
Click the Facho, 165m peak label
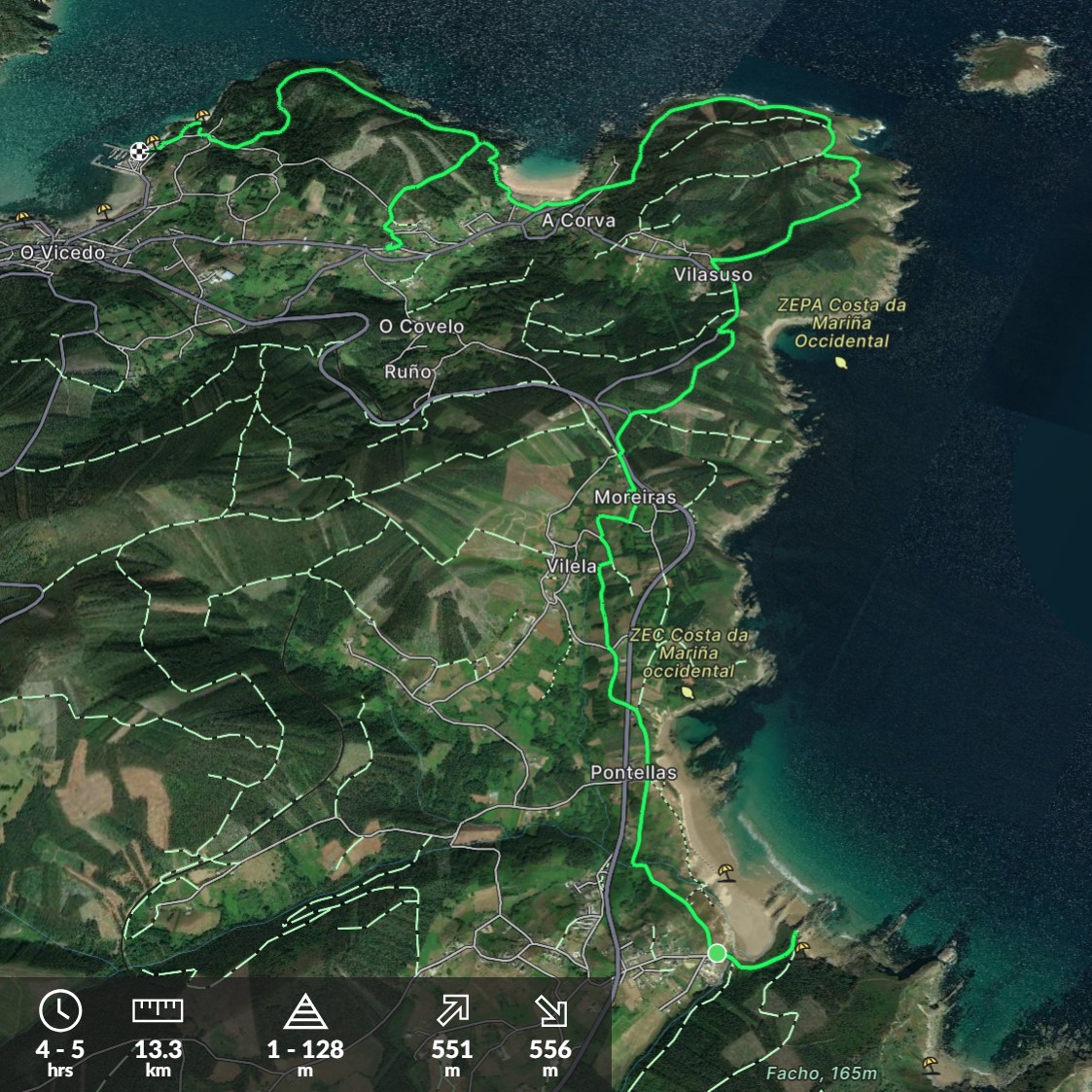click(821, 1074)
